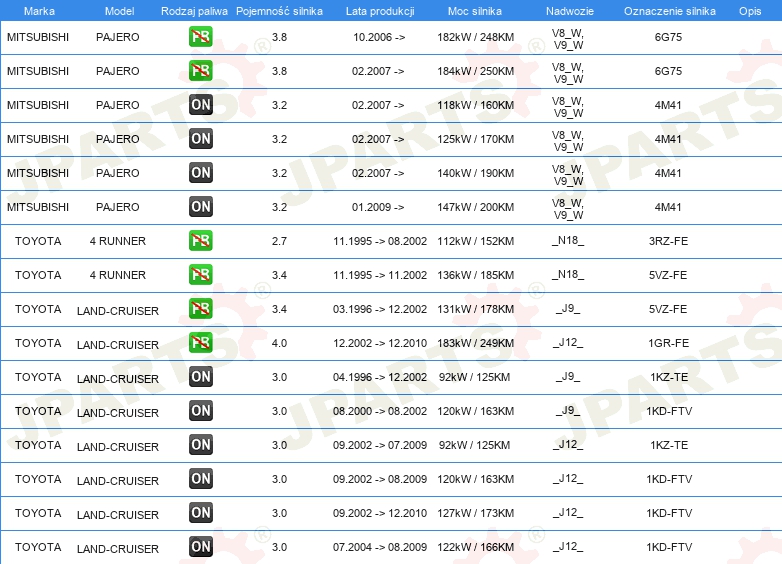The width and height of the screenshot is (782, 564).
Task: Click the Moc silnika column header
Action: [x=475, y=11]
